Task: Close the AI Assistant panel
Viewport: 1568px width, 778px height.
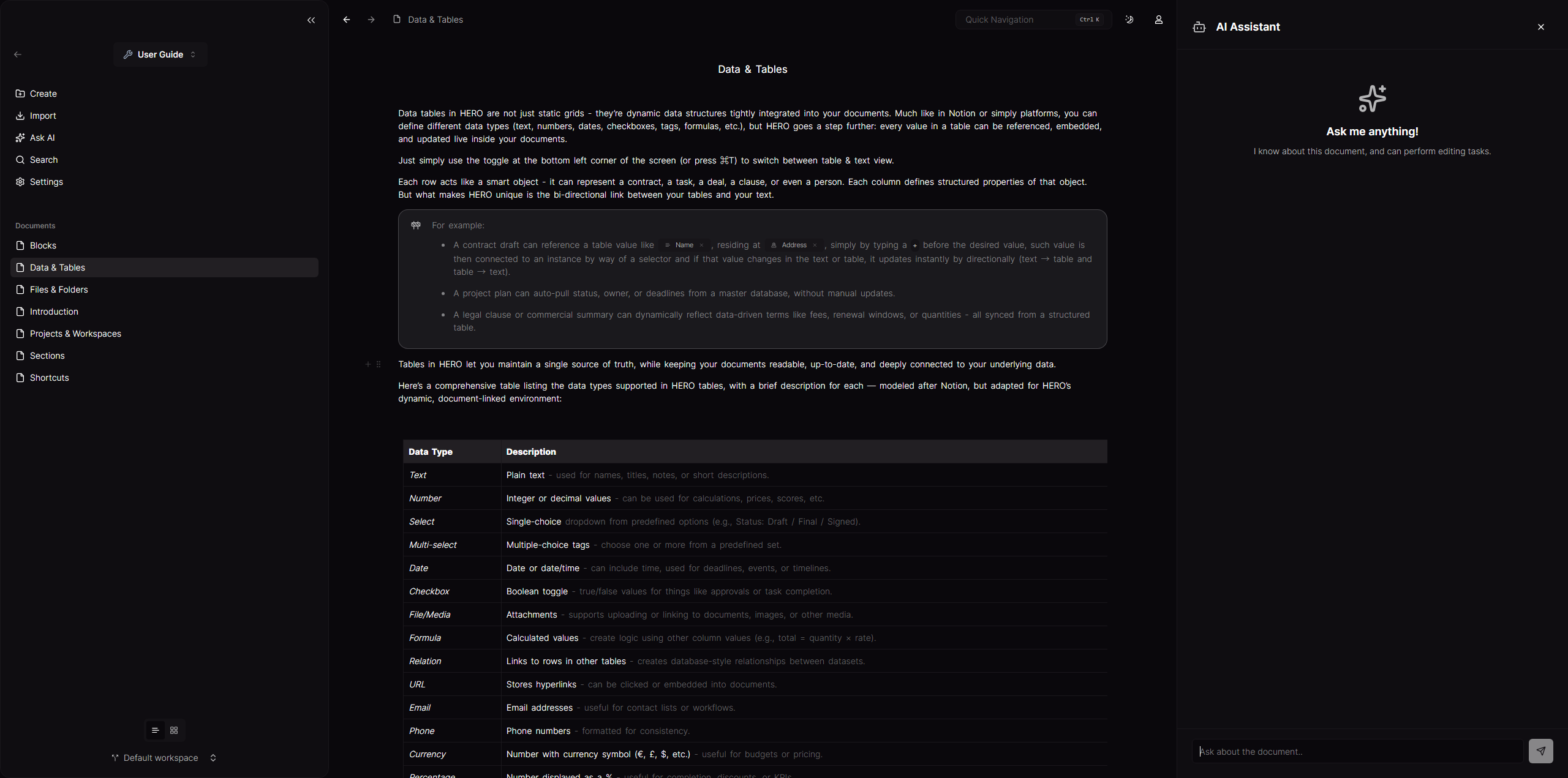Action: point(1541,27)
